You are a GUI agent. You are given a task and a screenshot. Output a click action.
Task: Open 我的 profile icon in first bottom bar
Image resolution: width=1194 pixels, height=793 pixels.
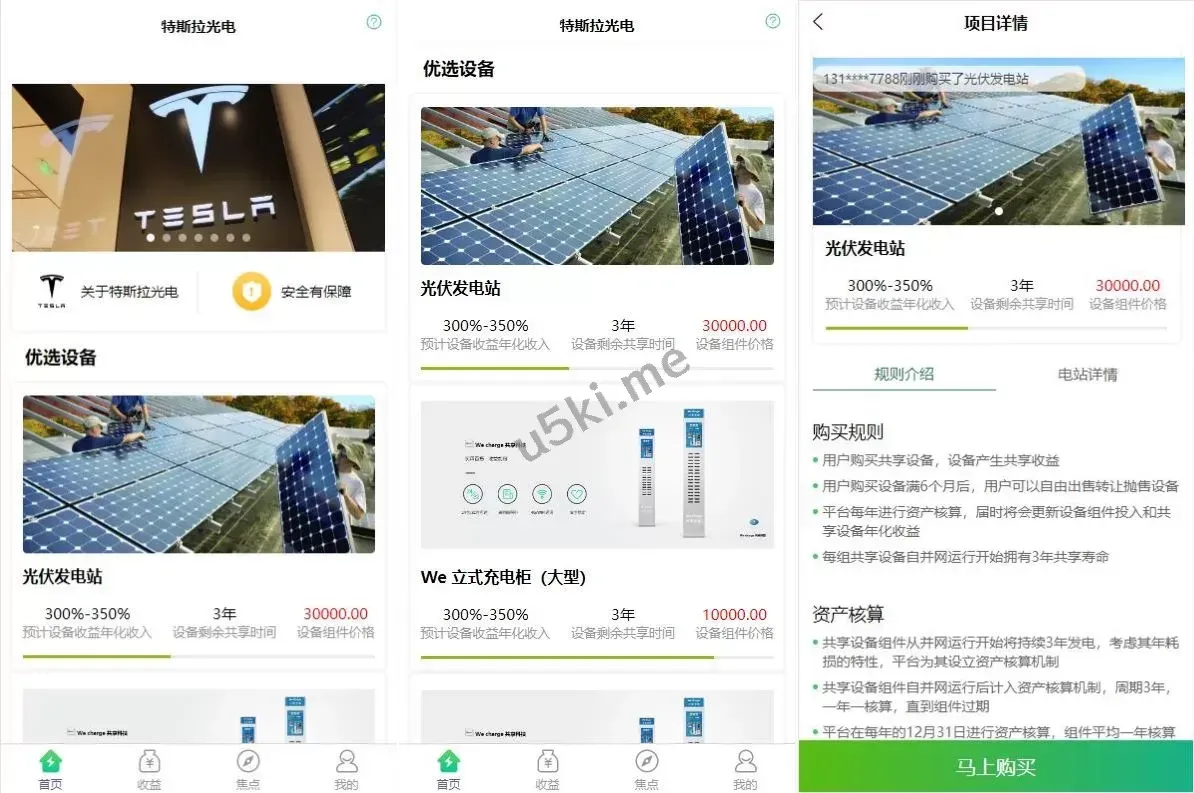tap(346, 769)
